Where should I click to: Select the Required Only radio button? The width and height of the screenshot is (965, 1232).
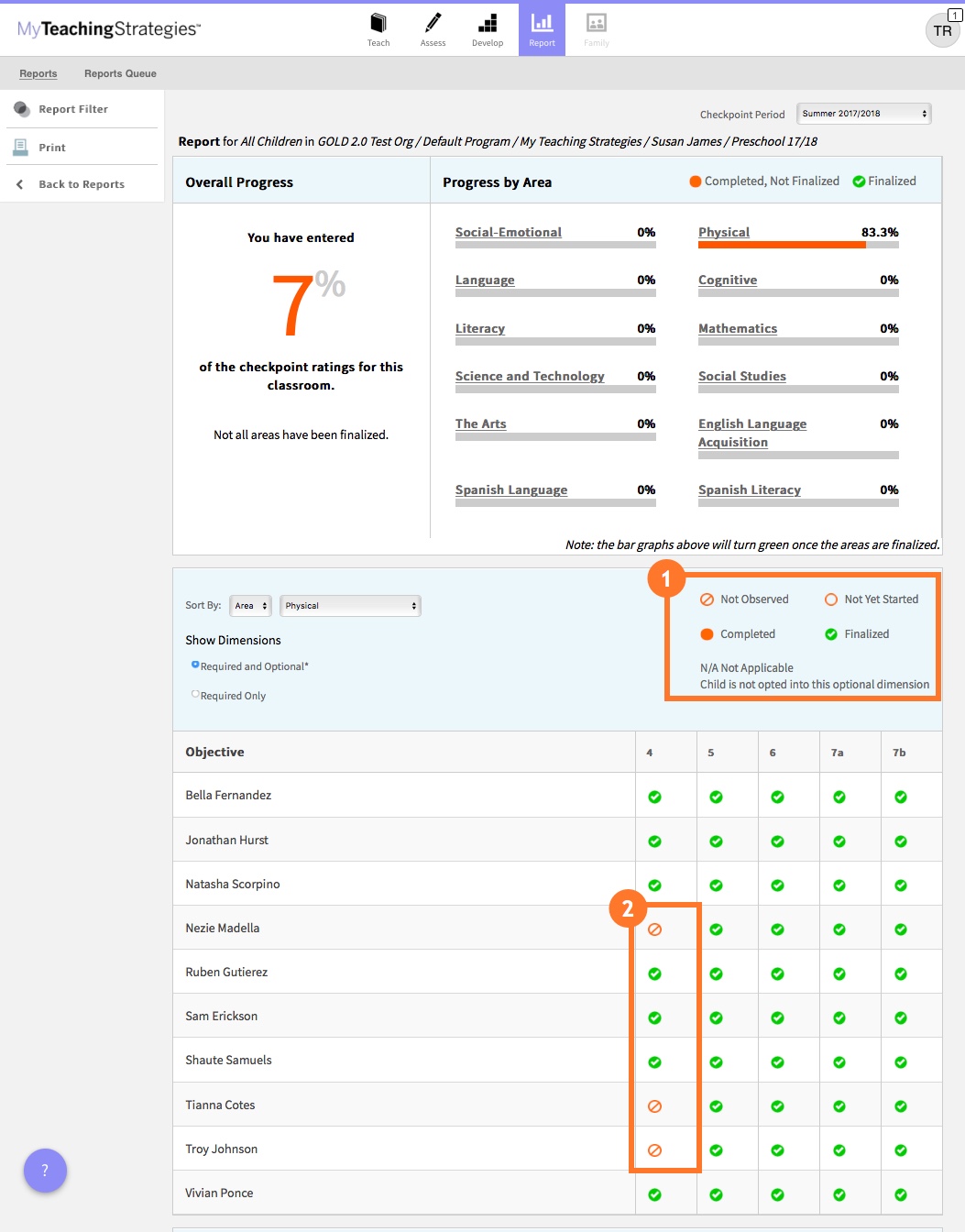(194, 695)
